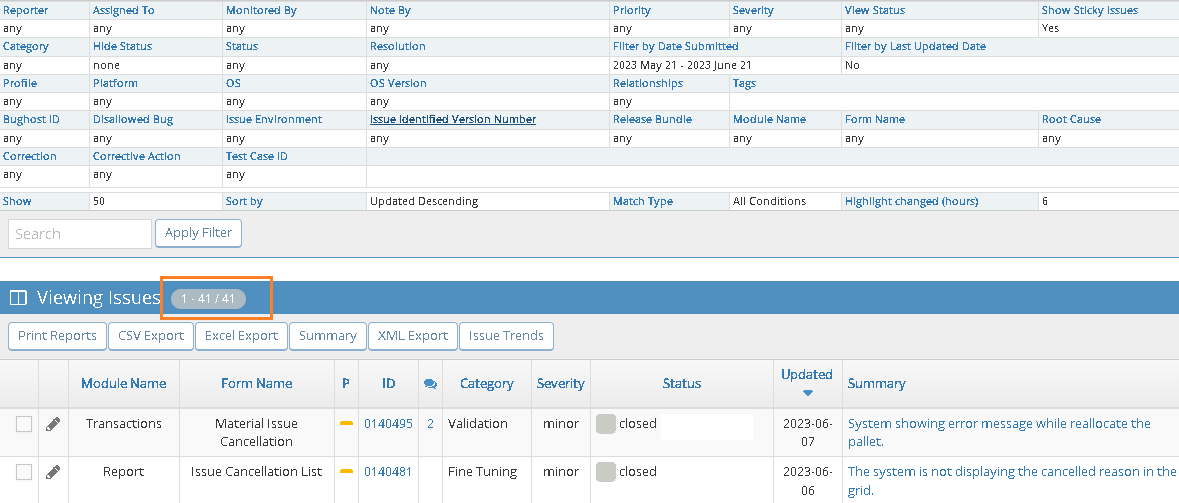Image resolution: width=1179 pixels, height=503 pixels.
Task: Open Issue Identified Version Number filter
Action: pyautogui.click(x=453, y=120)
